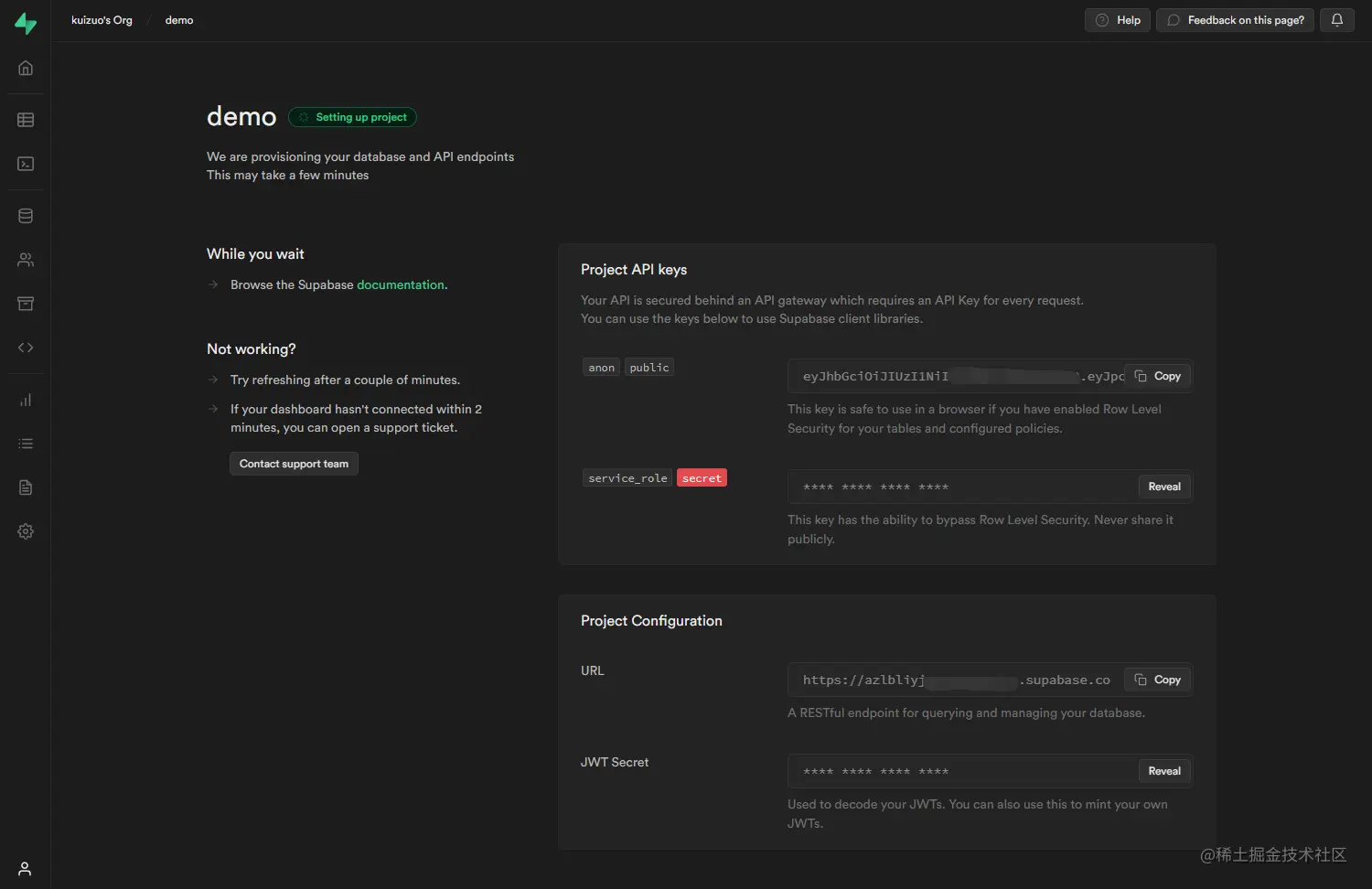Click the public label tag
The image size is (1372, 889).
pos(649,368)
